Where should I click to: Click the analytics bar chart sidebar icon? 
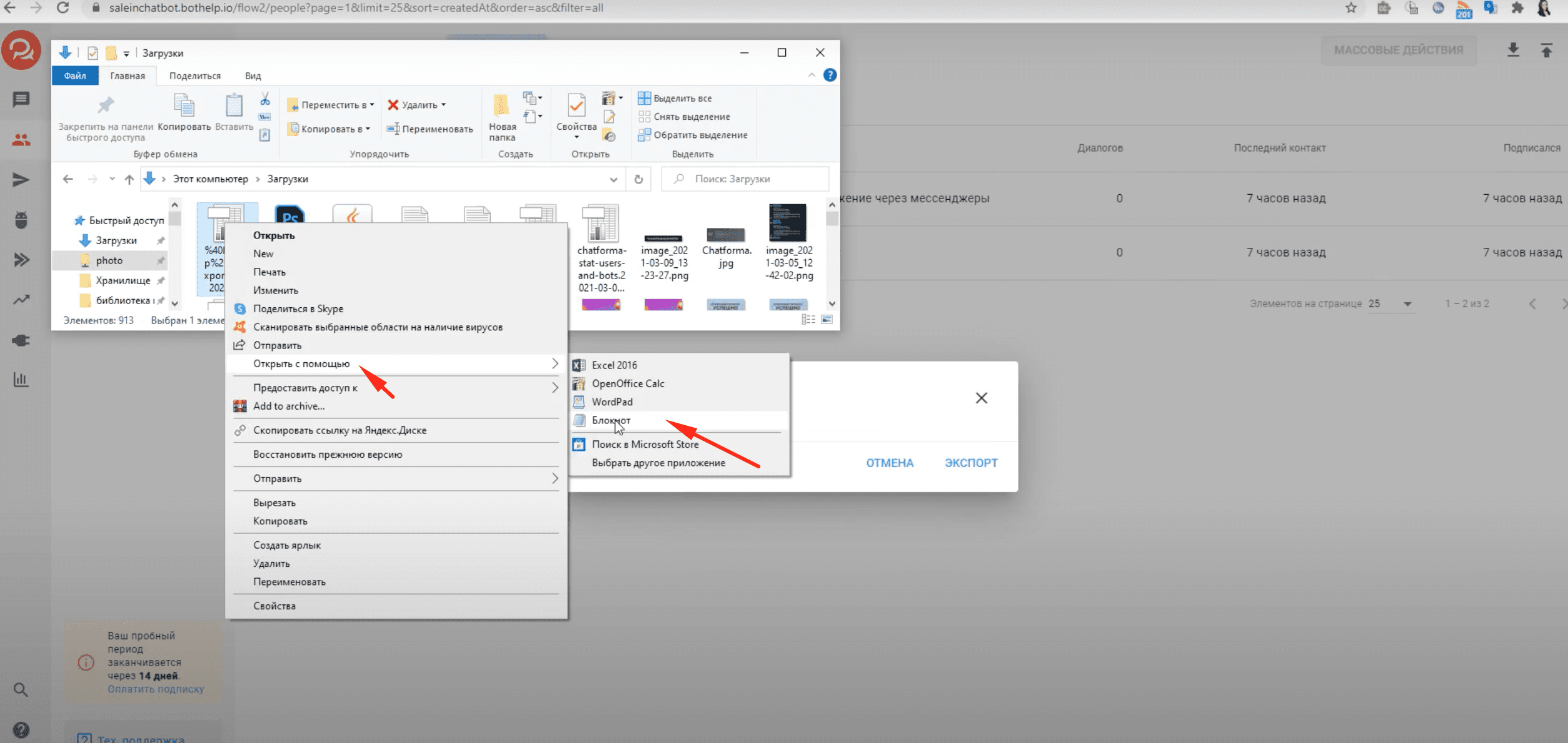21,379
